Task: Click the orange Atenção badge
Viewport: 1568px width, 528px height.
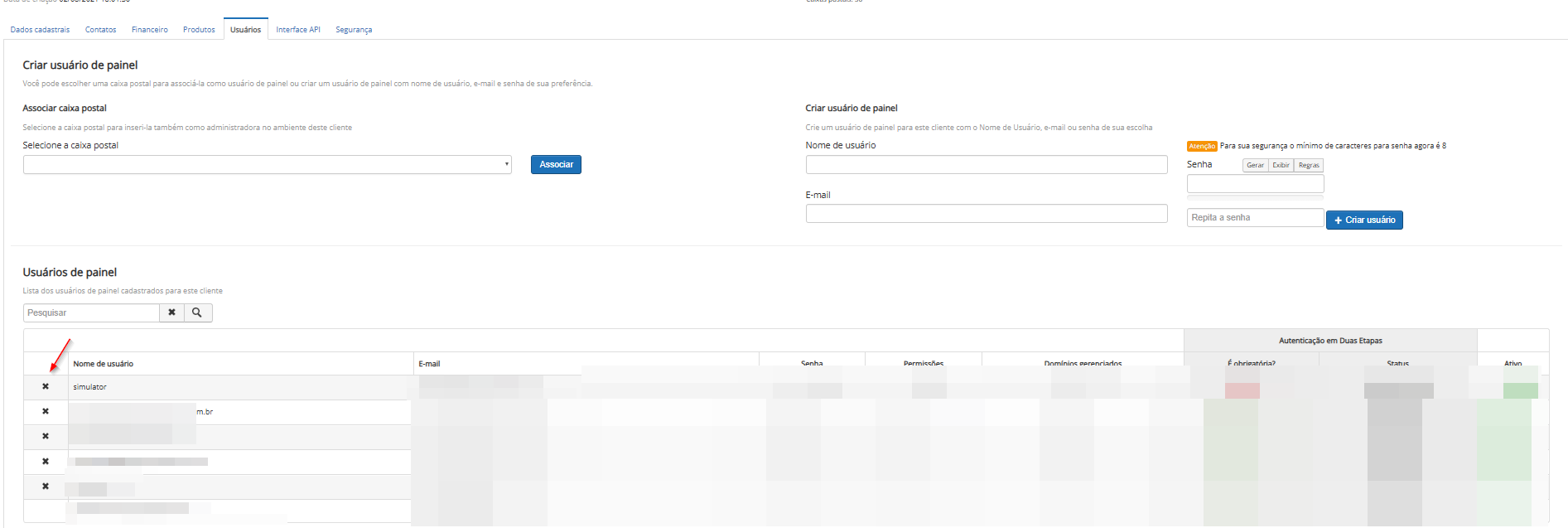Action: [x=1202, y=146]
